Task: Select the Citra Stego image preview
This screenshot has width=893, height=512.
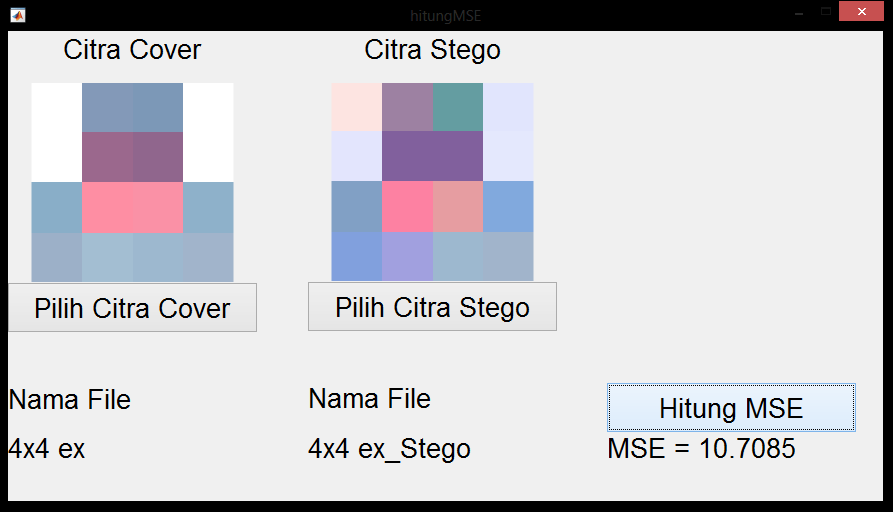Action: (432, 182)
